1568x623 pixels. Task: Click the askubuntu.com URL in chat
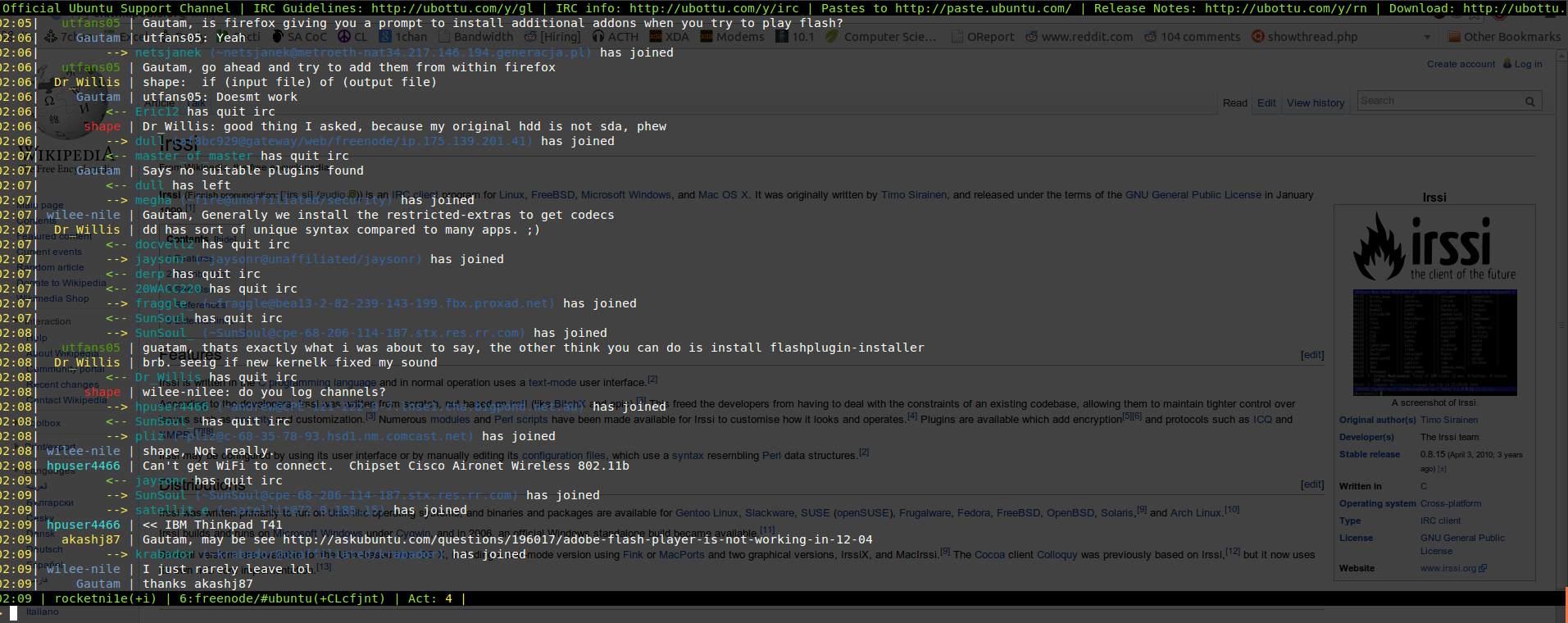pyautogui.click(x=578, y=539)
